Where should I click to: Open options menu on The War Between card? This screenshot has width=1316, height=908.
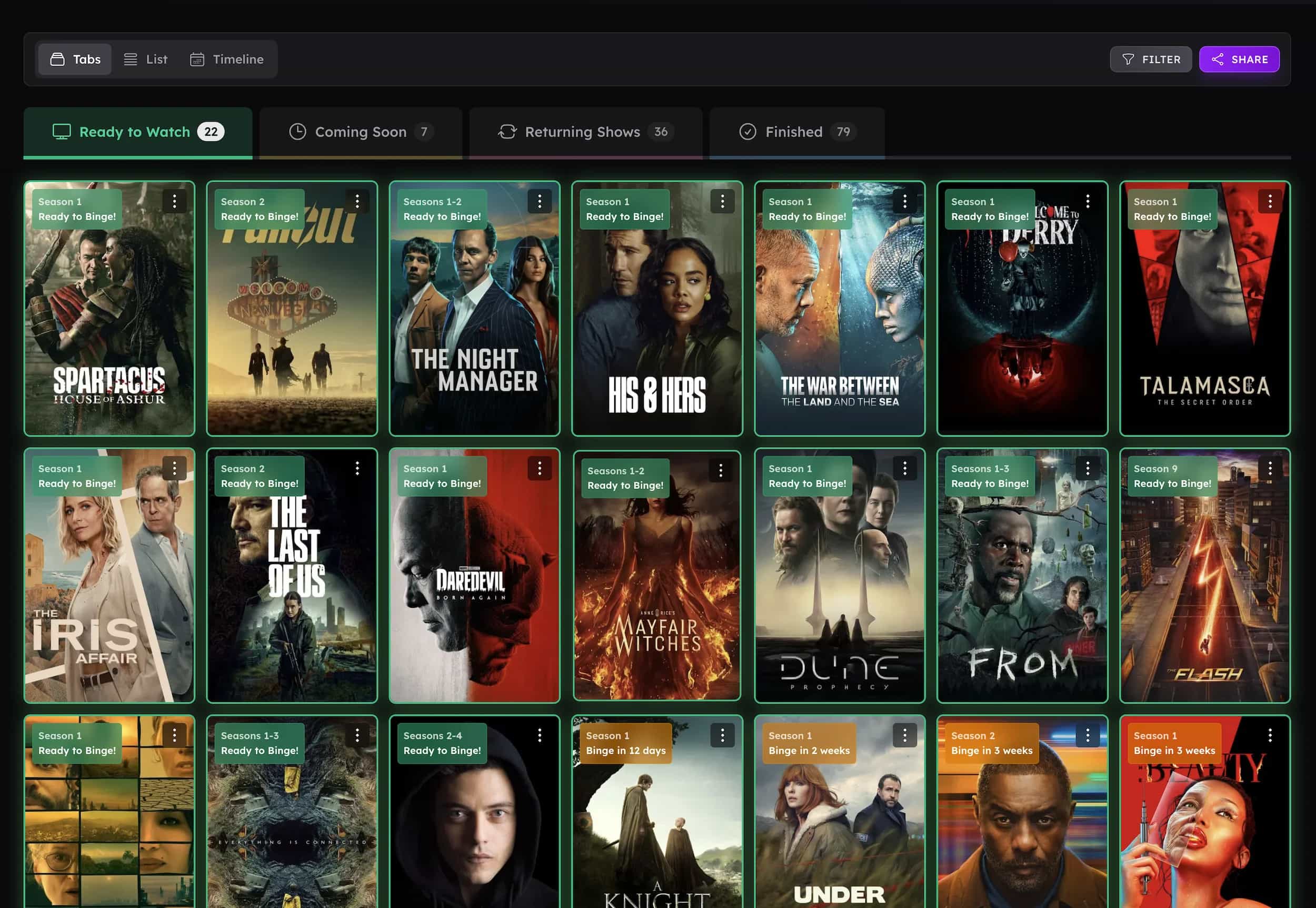coord(905,201)
